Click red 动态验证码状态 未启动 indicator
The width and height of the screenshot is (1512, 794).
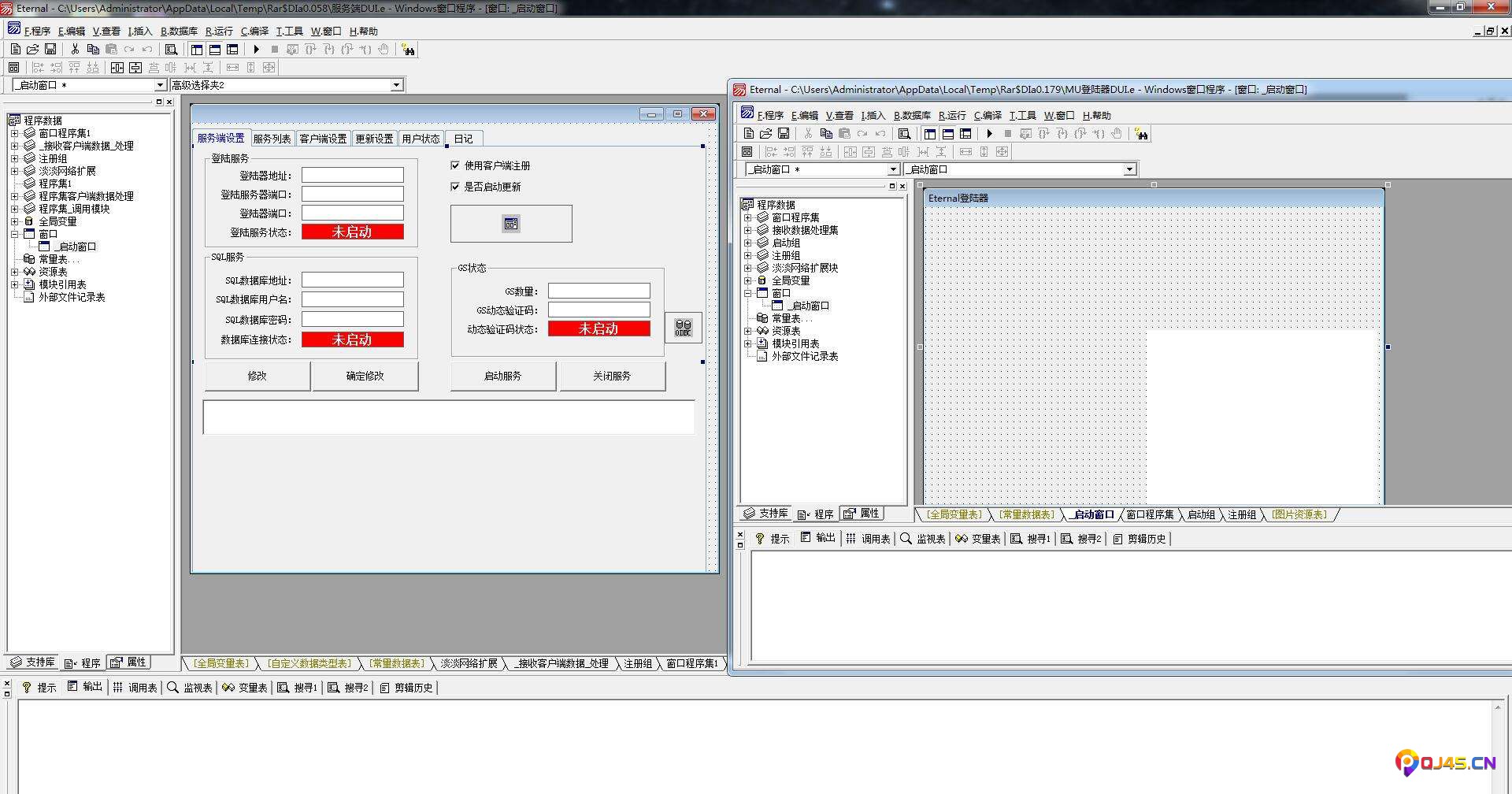coord(598,328)
